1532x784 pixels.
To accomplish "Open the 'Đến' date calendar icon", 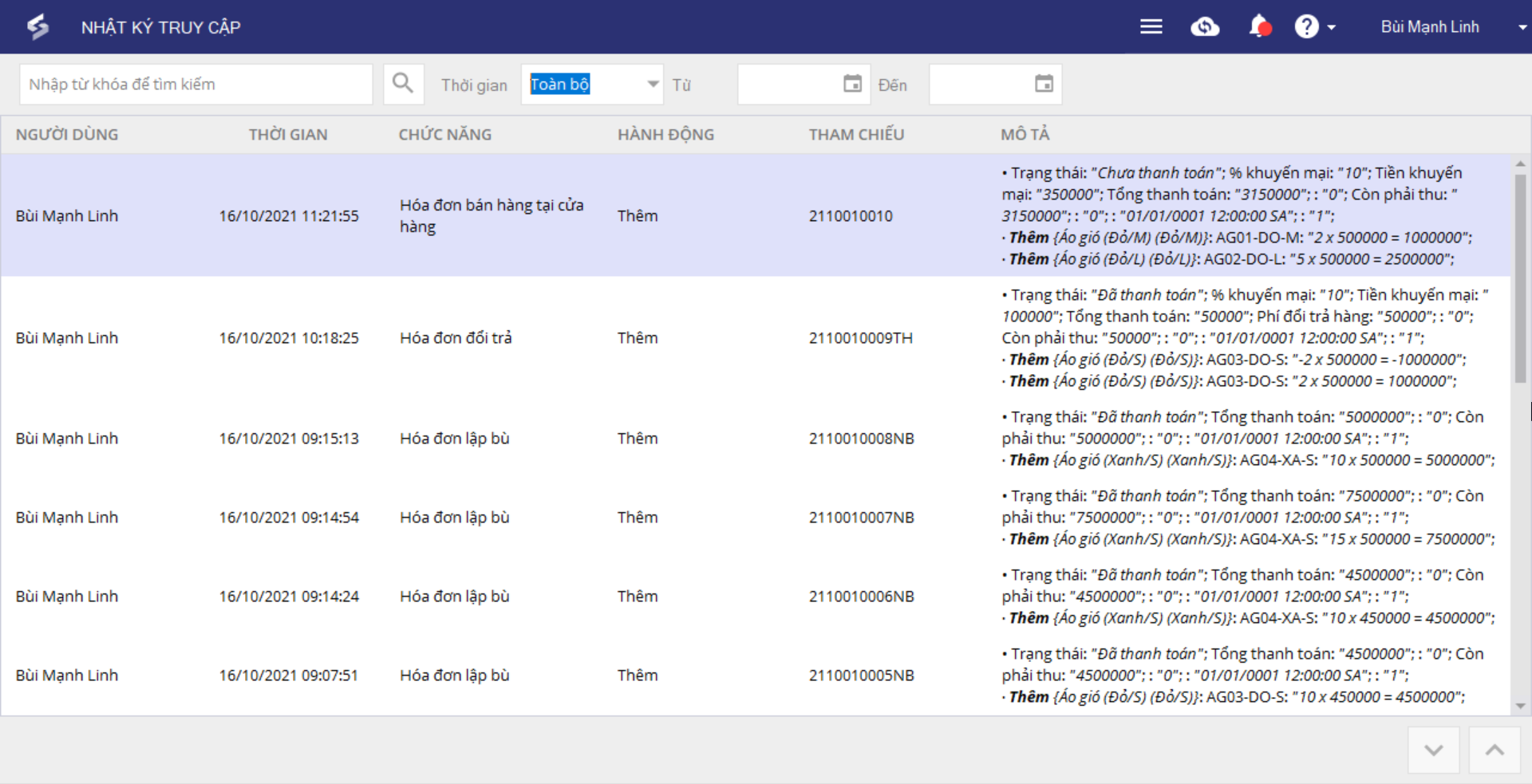I will pyautogui.click(x=1044, y=84).
